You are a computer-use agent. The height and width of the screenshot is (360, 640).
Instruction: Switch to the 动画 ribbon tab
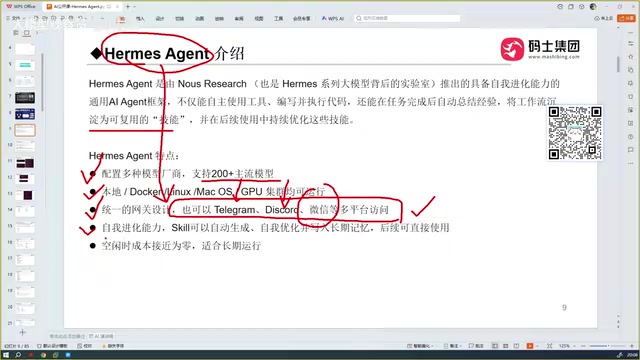coord(199,18)
